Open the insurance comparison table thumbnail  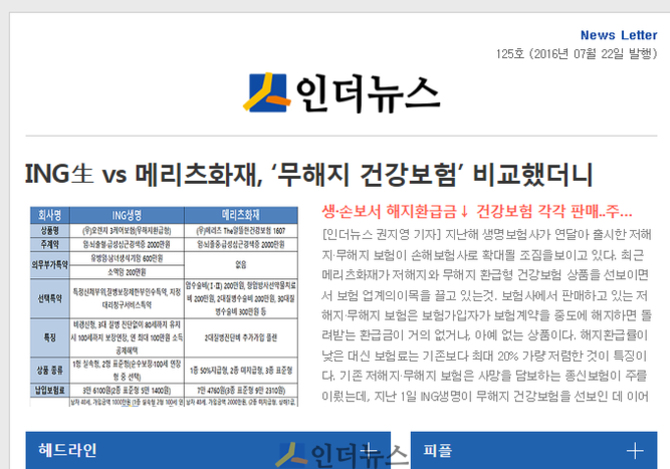coord(164,306)
